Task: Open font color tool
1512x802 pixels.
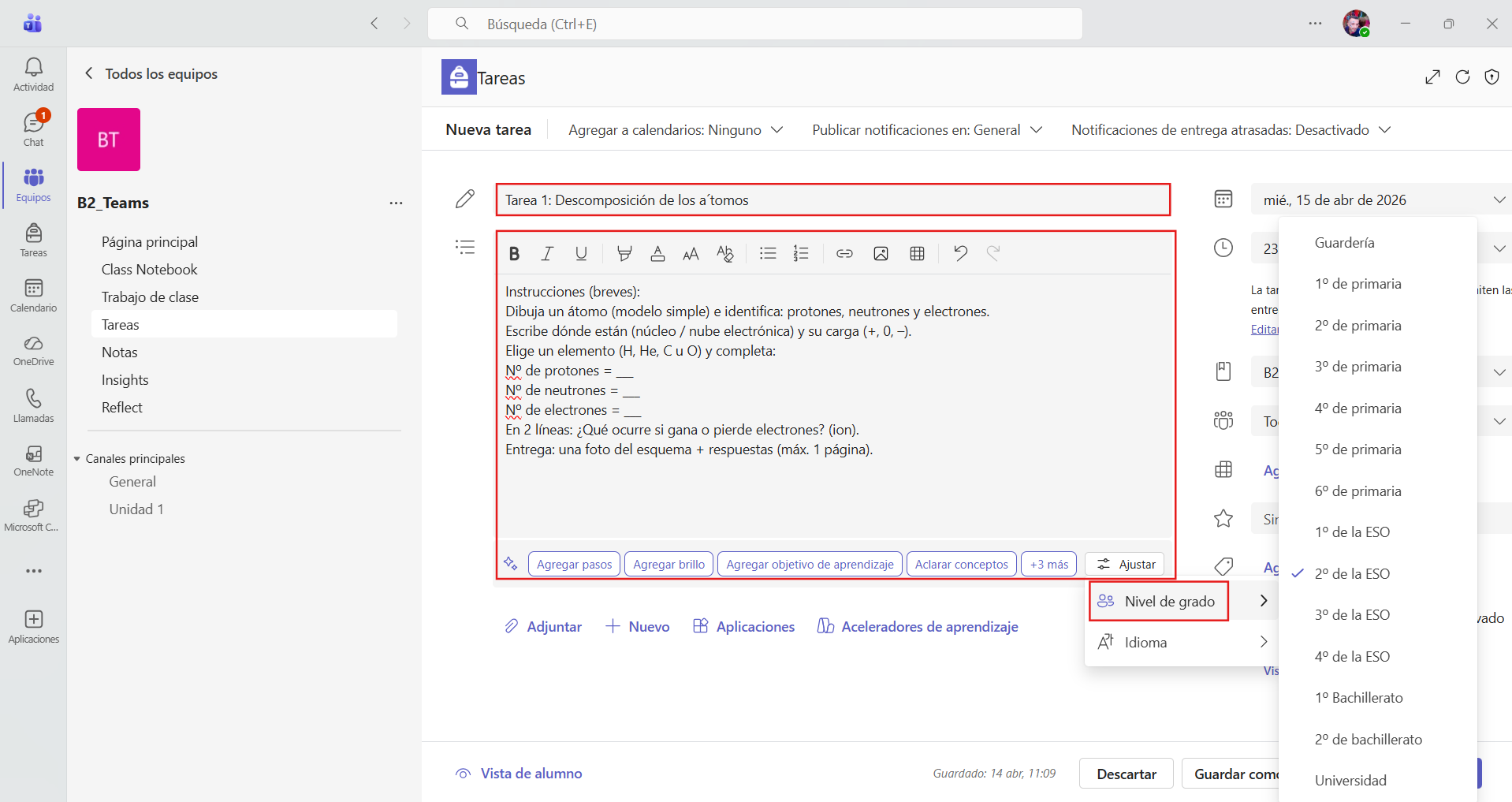Action: point(657,253)
